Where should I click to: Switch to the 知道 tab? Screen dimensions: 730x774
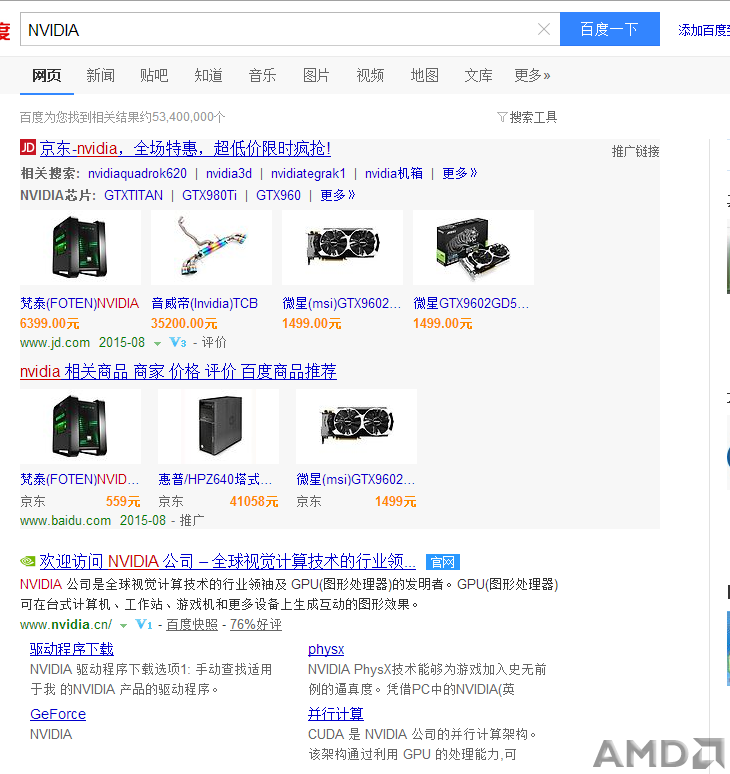click(208, 75)
